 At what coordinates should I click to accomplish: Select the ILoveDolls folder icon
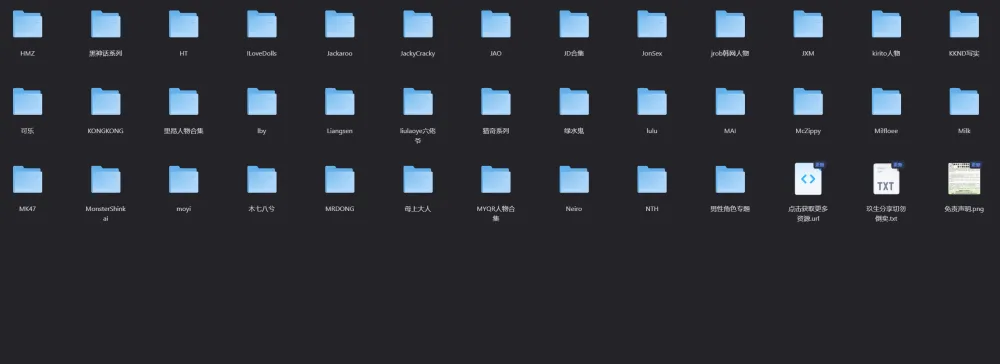coord(261,24)
